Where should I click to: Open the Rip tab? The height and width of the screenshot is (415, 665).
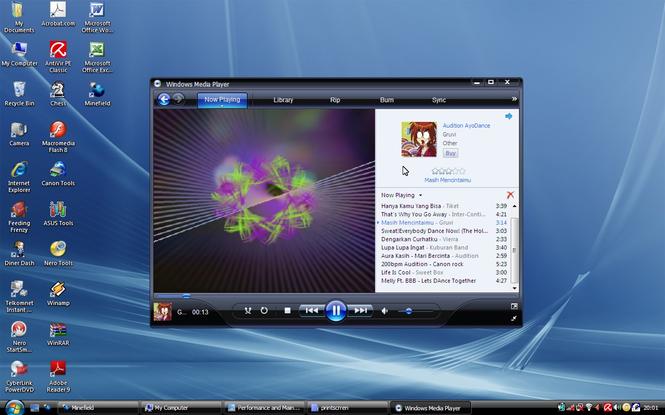tap(335, 100)
